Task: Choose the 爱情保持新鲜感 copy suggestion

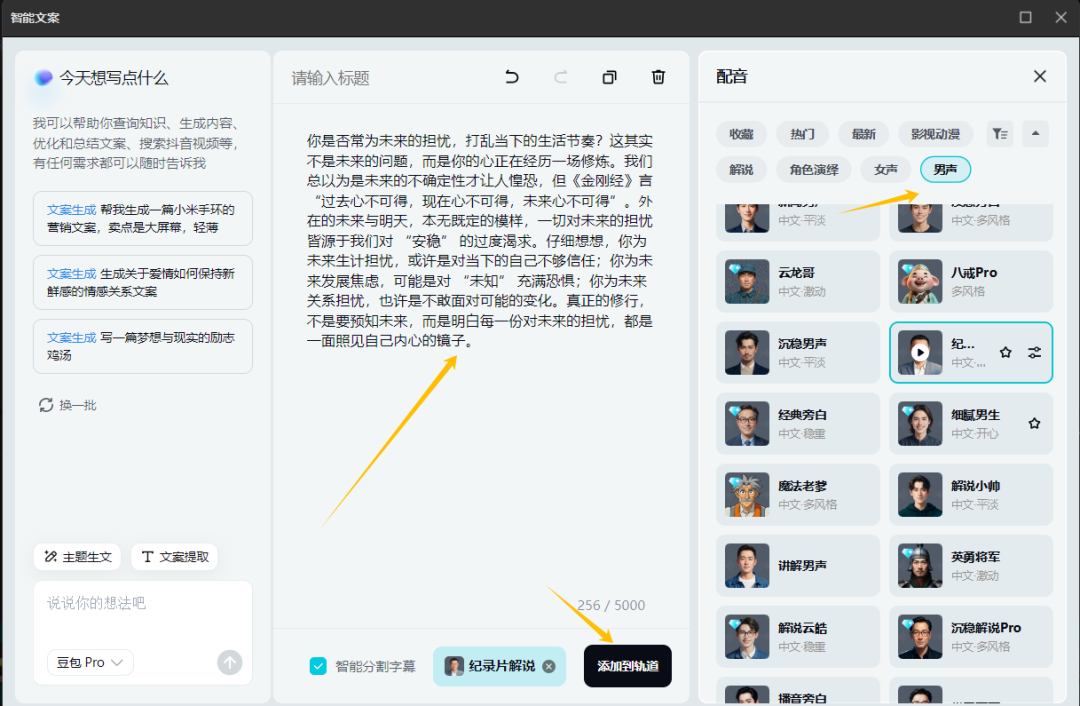Action: click(143, 282)
